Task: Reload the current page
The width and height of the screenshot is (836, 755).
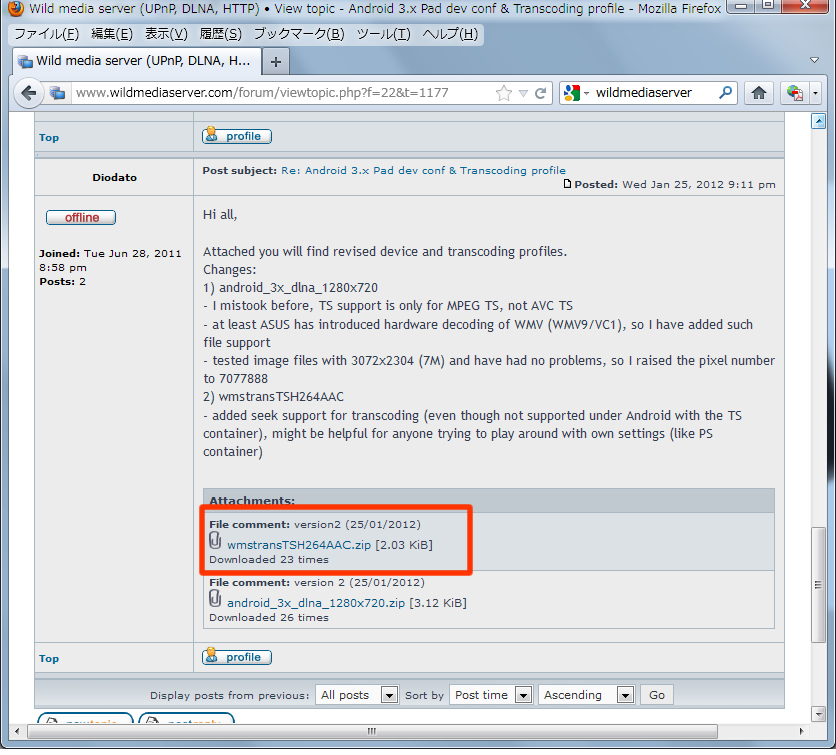Action: [x=541, y=93]
